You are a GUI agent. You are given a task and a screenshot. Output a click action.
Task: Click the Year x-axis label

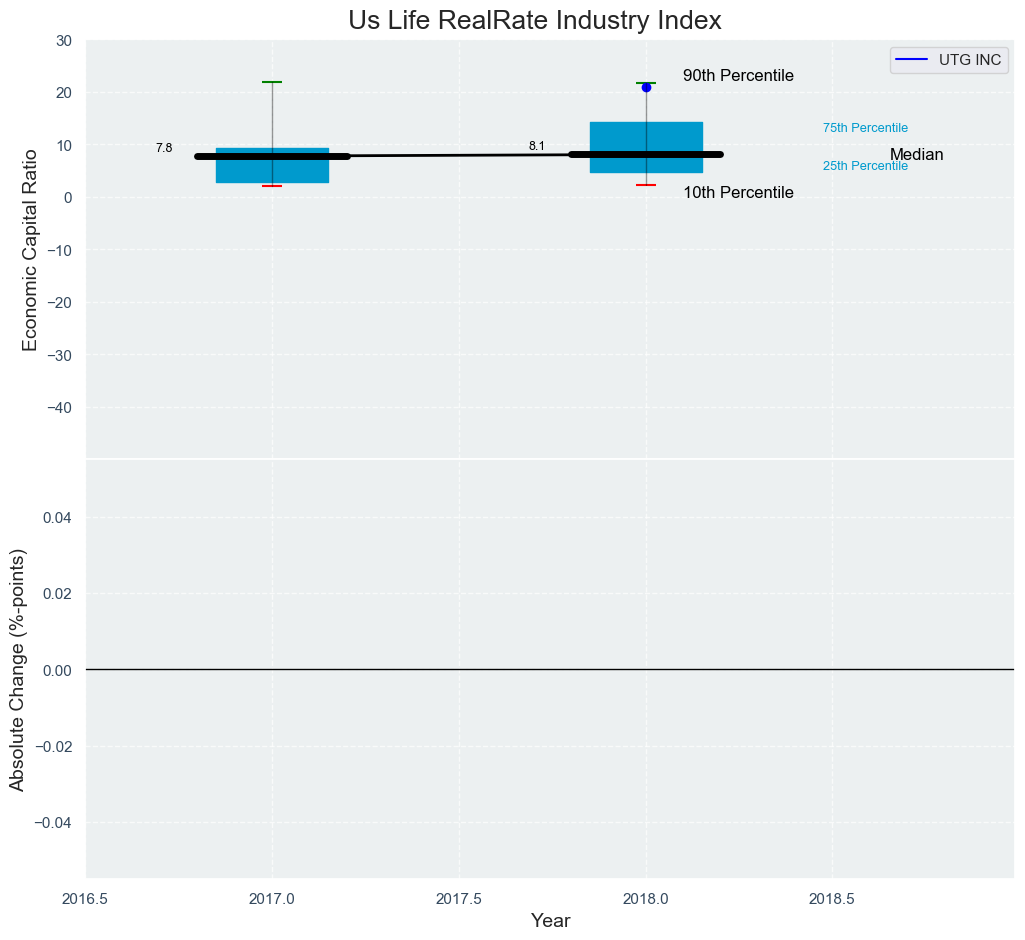pos(550,921)
